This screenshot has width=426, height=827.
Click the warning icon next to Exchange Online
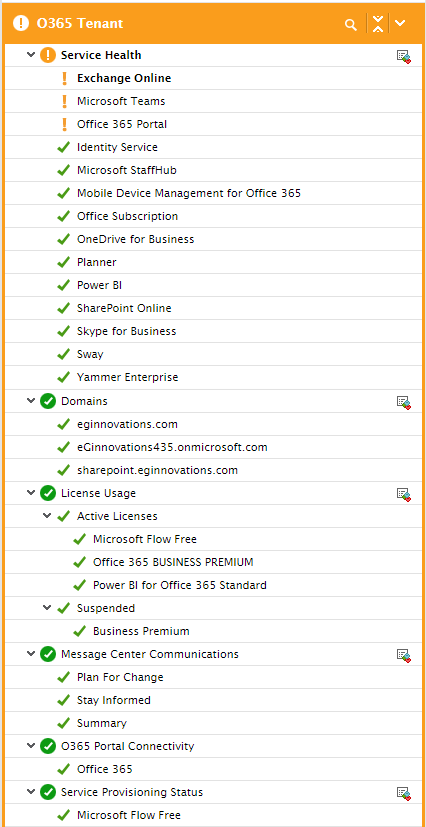[x=64, y=79]
